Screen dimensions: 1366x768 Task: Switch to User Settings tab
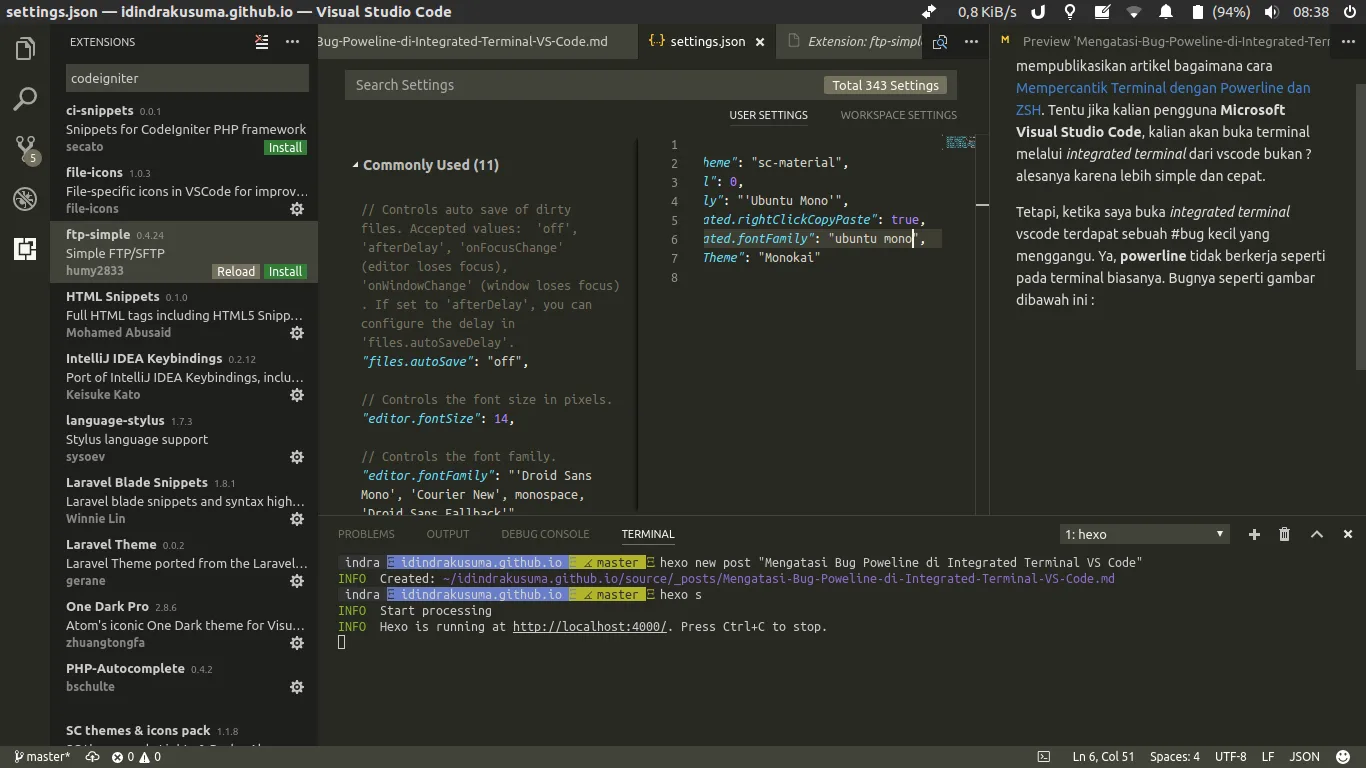click(x=768, y=115)
